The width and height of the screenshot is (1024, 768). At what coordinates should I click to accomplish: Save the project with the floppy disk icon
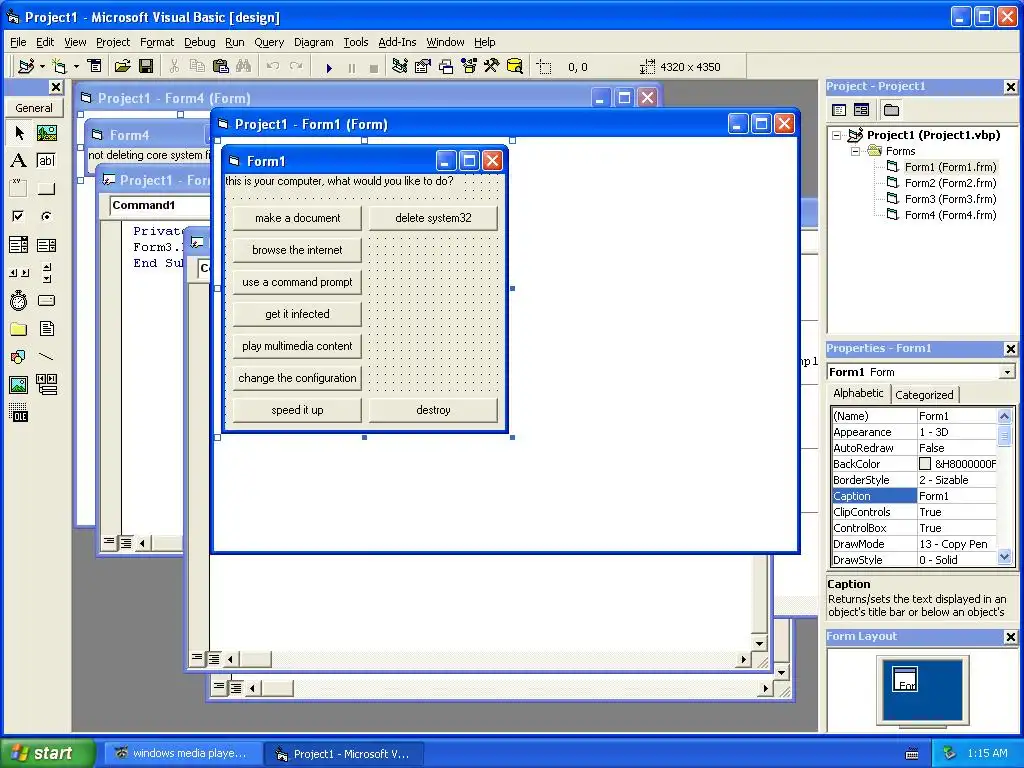click(146, 67)
